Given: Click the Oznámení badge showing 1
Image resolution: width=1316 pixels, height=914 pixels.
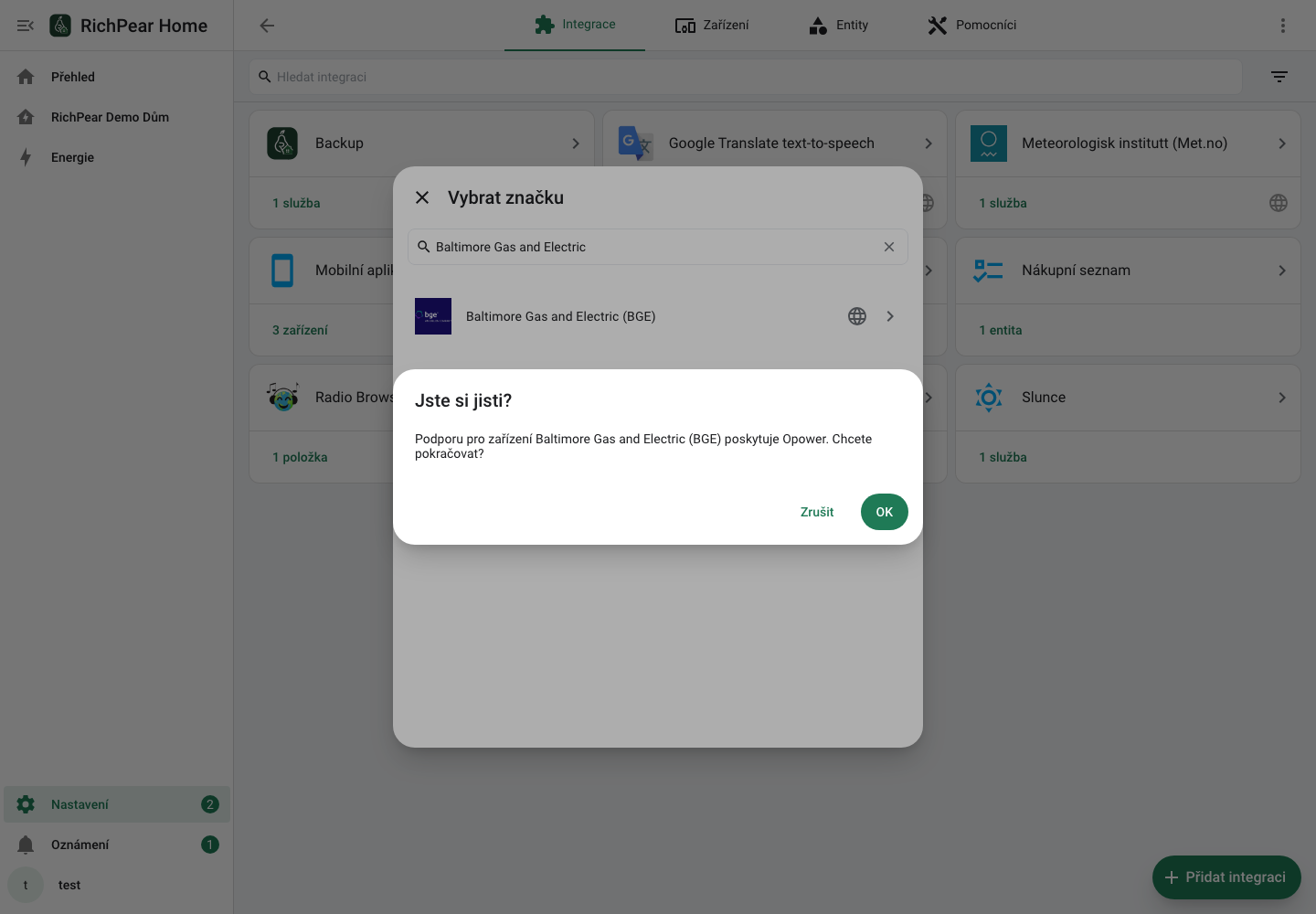Looking at the screenshot, I should (x=210, y=845).
